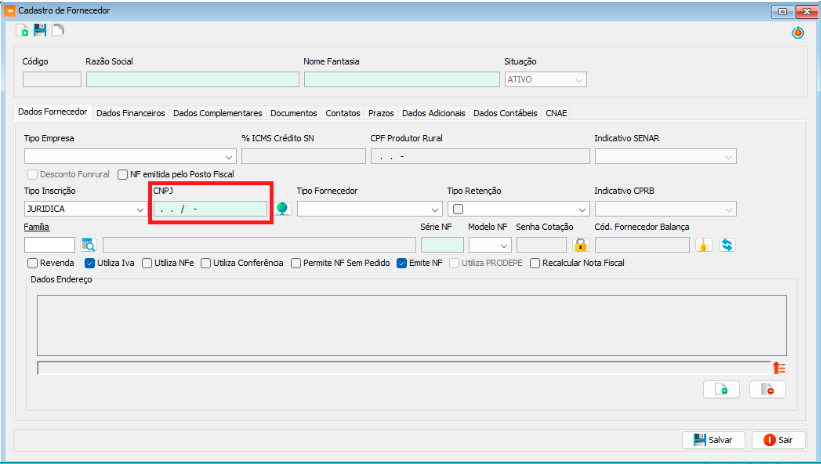821x464 pixels.
Task: Switch to Dados Contábeis tab
Action: [x=505, y=113]
